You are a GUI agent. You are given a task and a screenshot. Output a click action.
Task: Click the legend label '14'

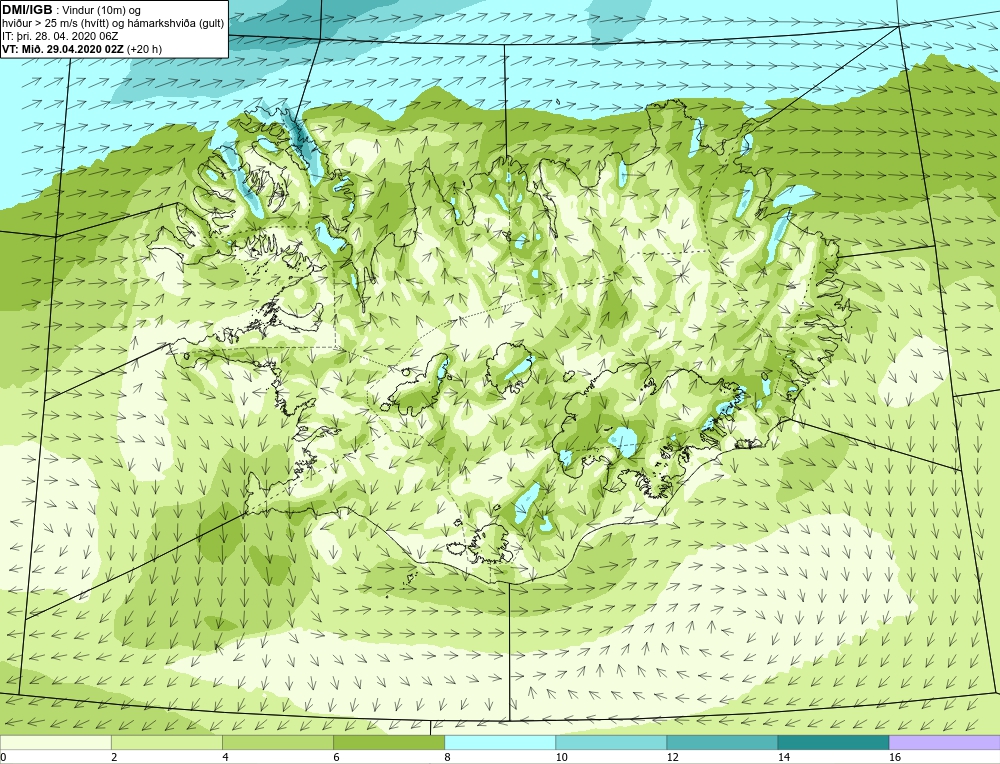point(784,757)
